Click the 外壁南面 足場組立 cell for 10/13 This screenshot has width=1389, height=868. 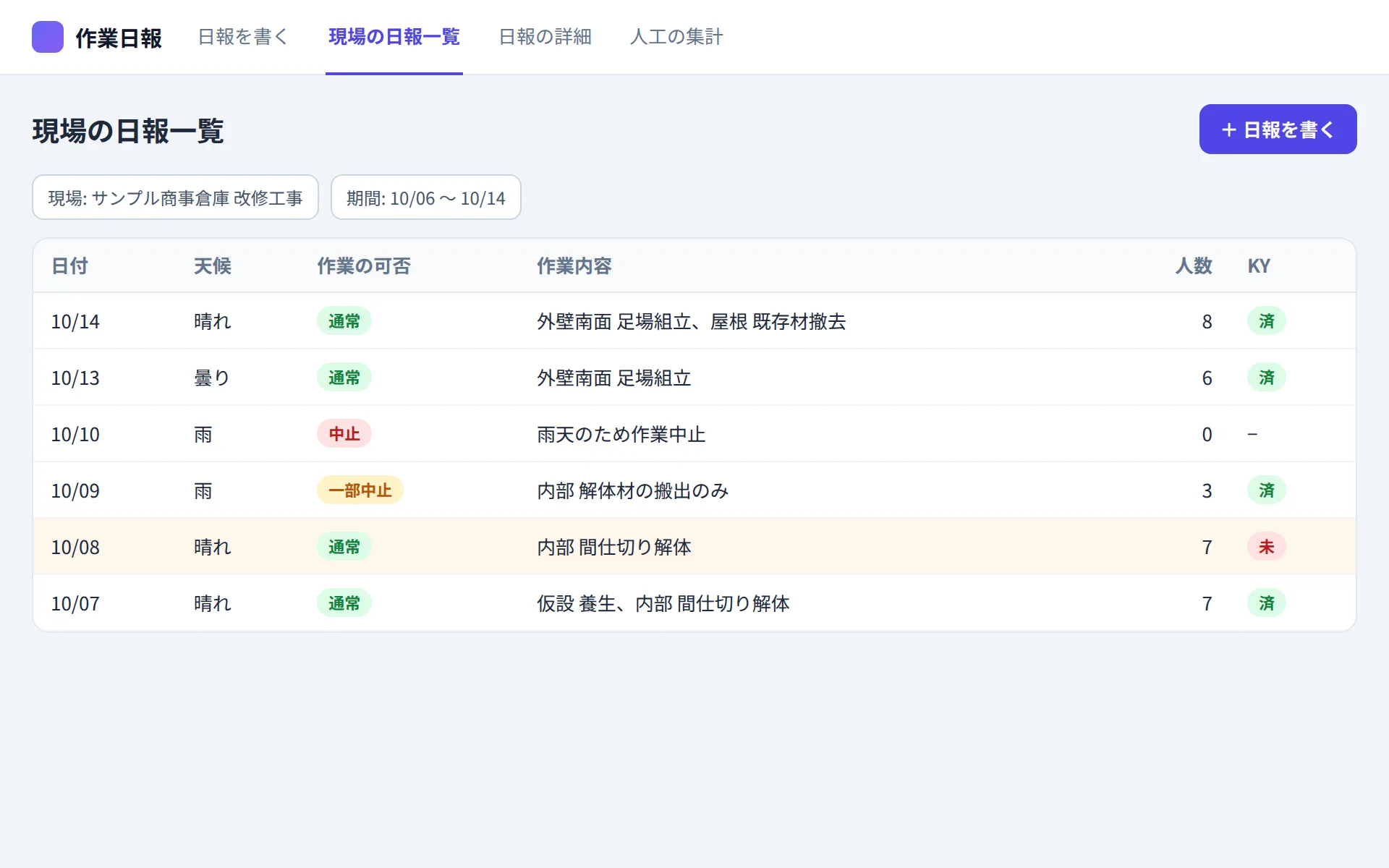(x=614, y=378)
